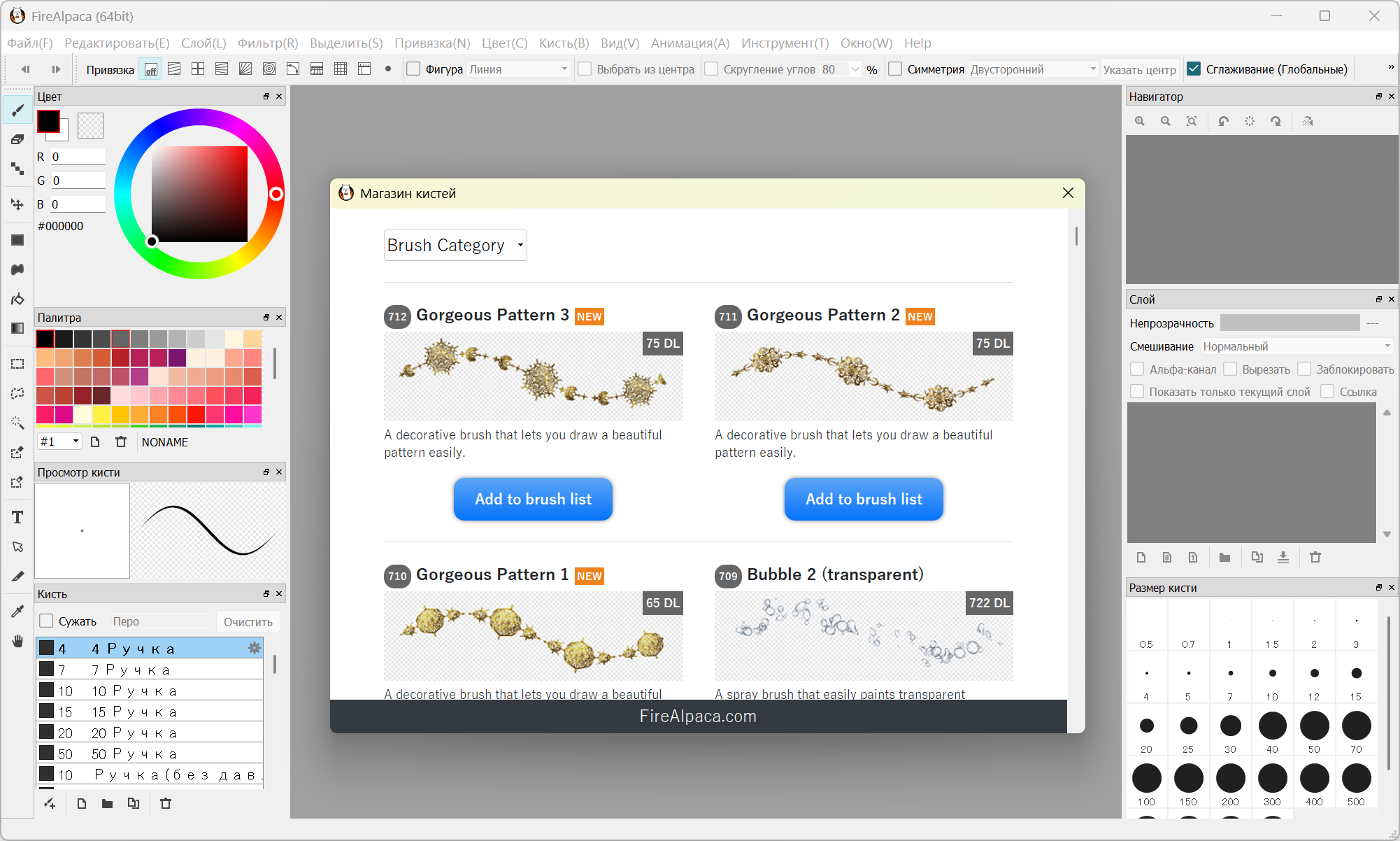
Task: Select the Bucket fill tool
Action: [x=17, y=299]
